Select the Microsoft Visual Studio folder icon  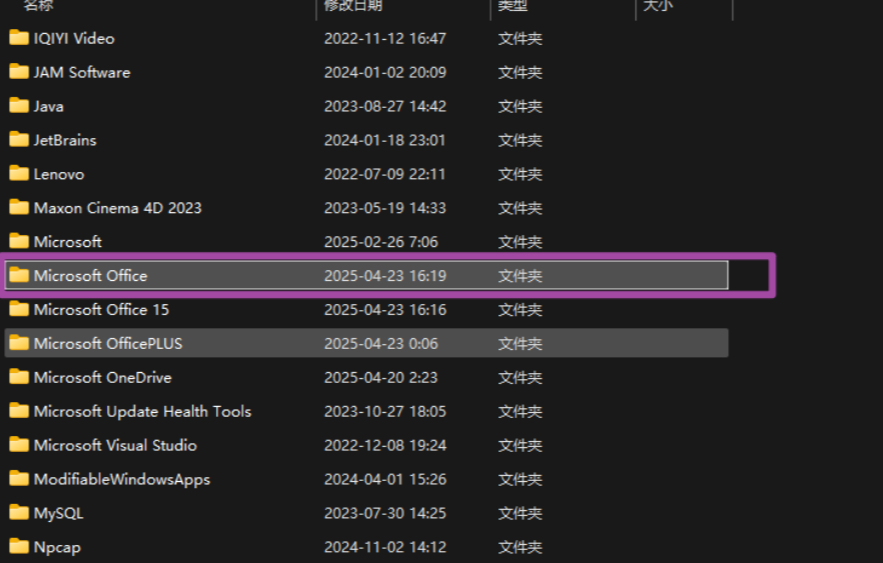(19, 445)
